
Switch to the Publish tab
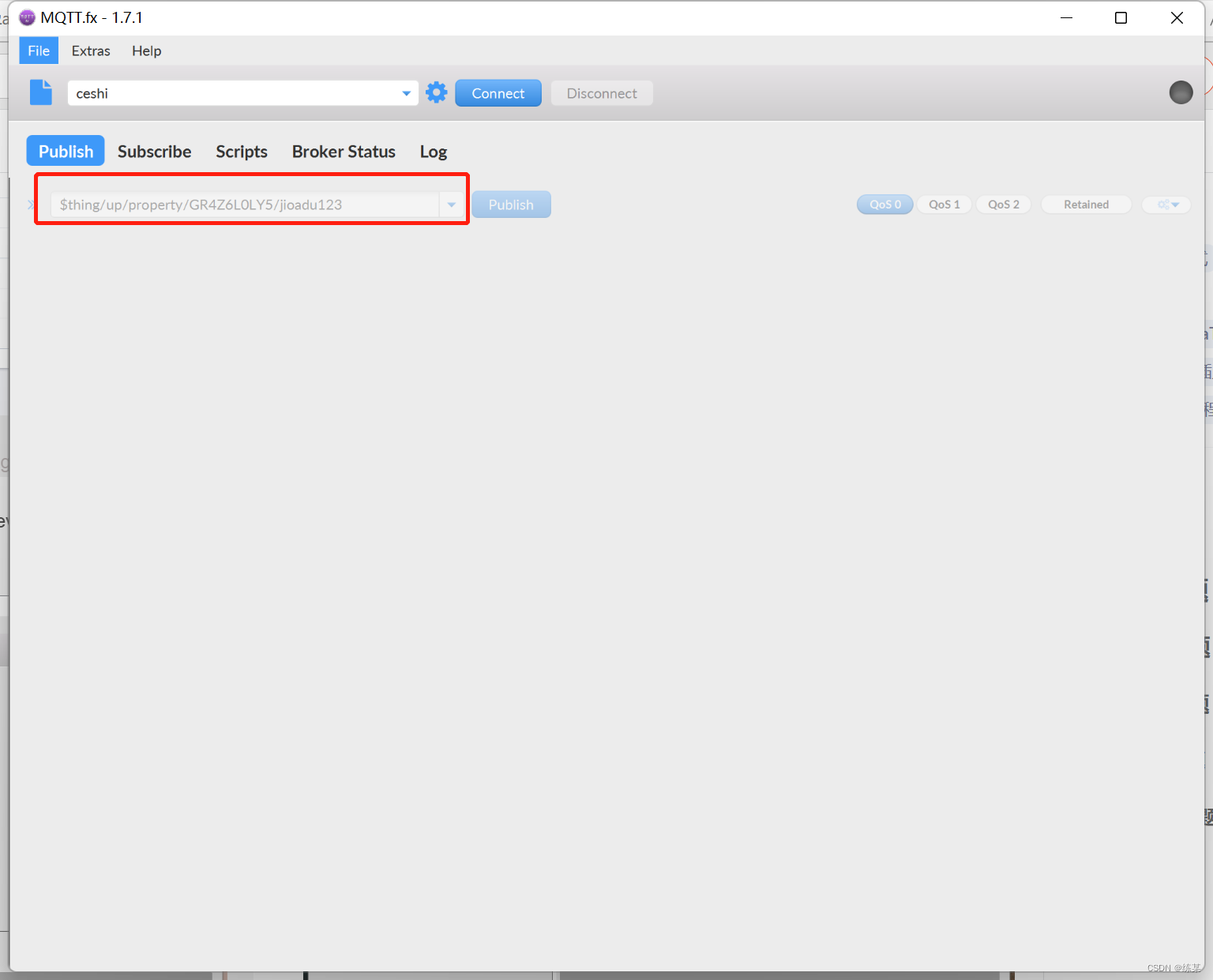coord(66,151)
